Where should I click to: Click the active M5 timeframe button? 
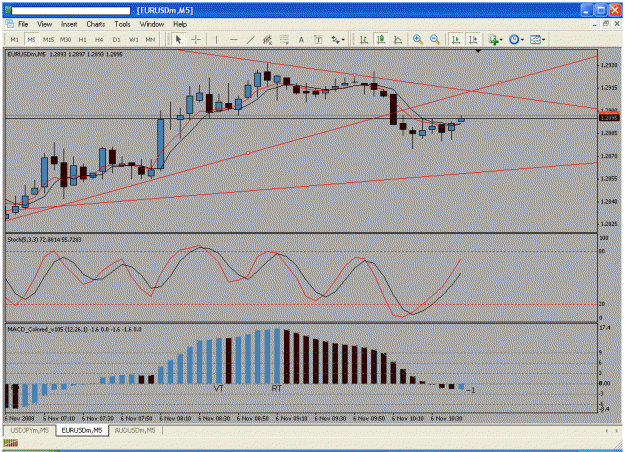(31, 39)
